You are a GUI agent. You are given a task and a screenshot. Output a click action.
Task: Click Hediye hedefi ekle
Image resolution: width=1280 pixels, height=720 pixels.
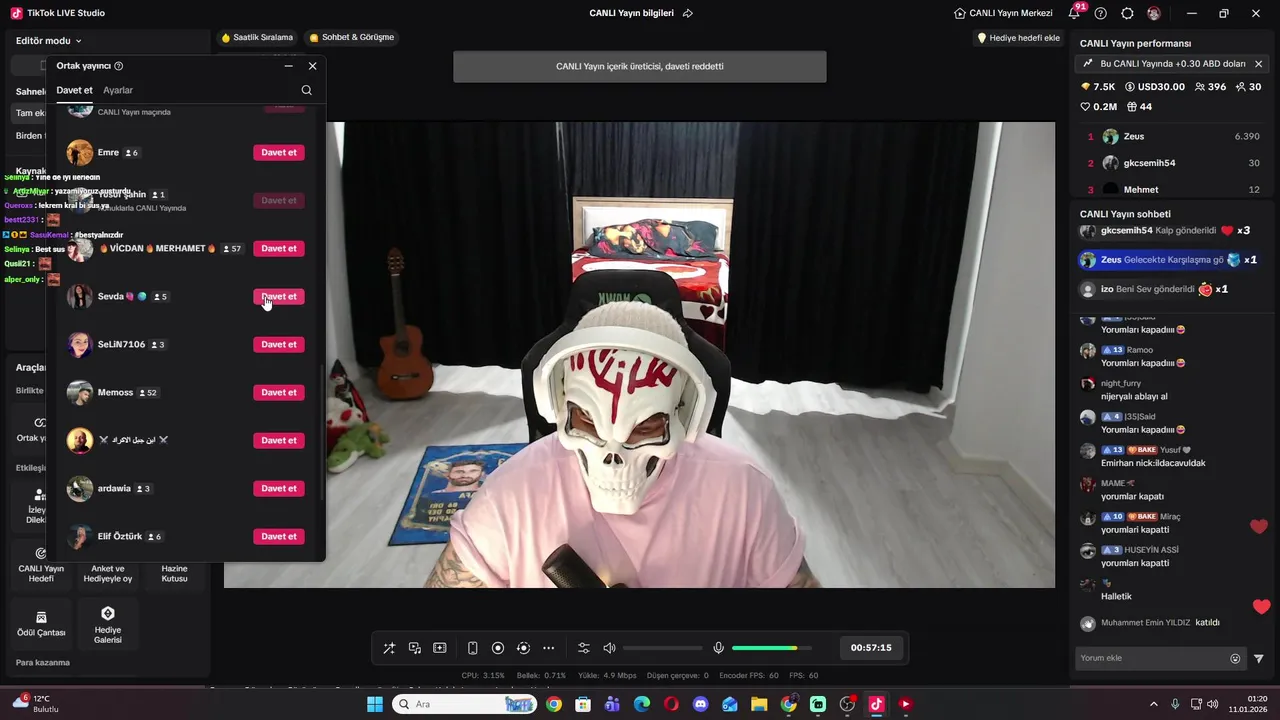tap(1018, 38)
